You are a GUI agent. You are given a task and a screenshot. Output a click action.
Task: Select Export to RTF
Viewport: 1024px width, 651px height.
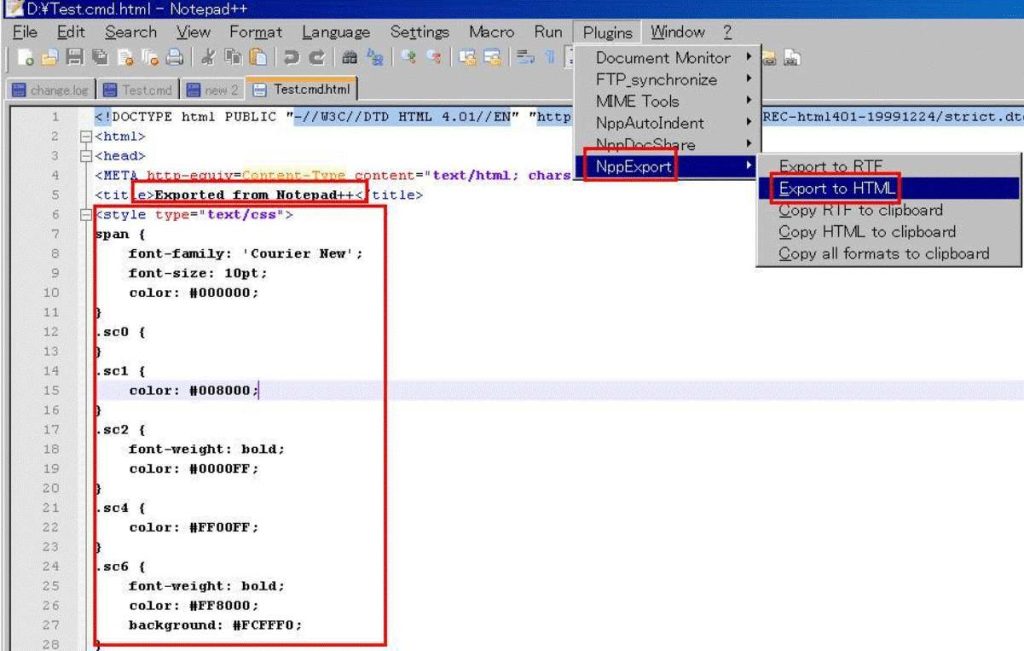(889, 167)
